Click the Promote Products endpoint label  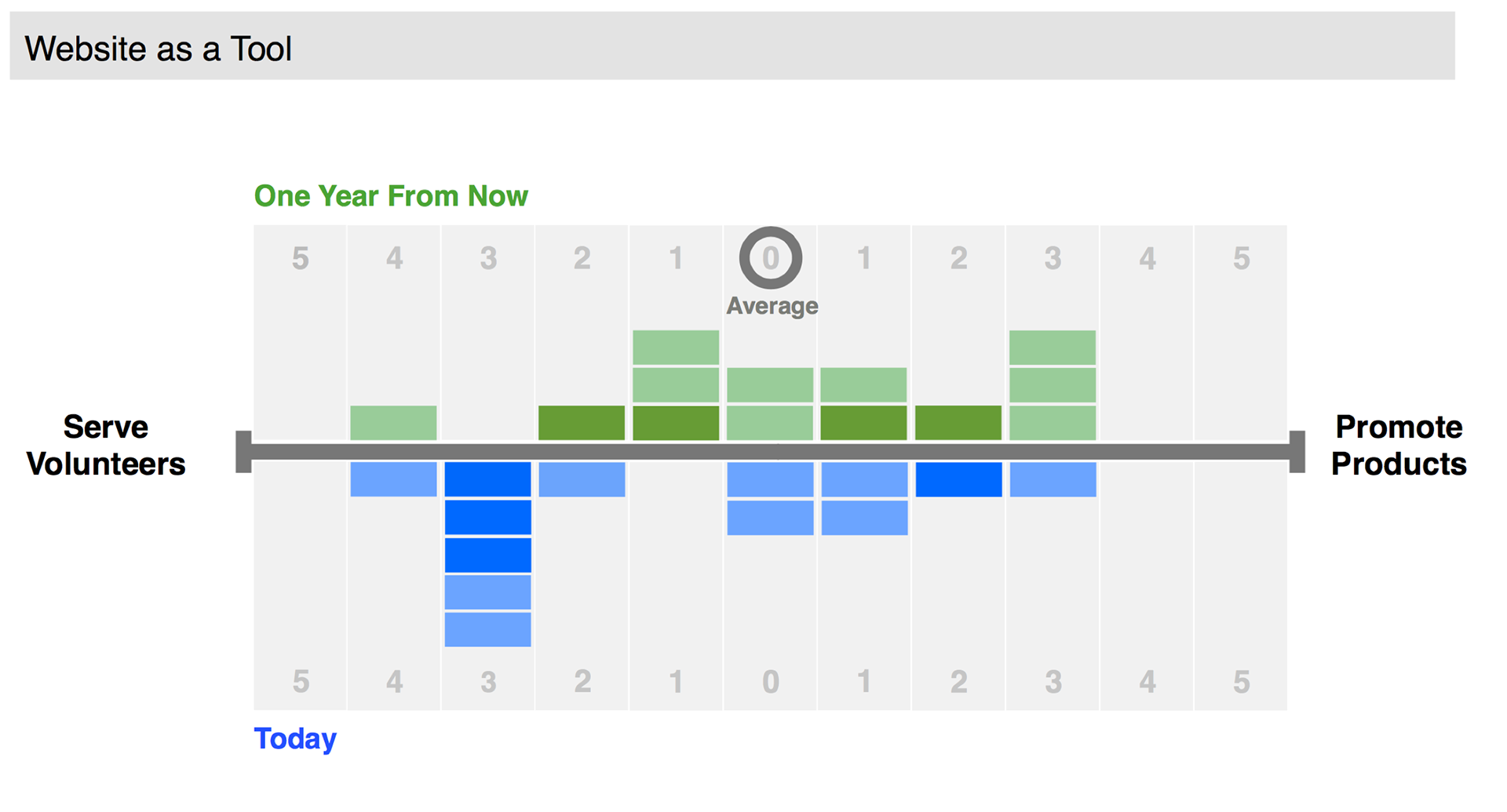click(x=1399, y=446)
